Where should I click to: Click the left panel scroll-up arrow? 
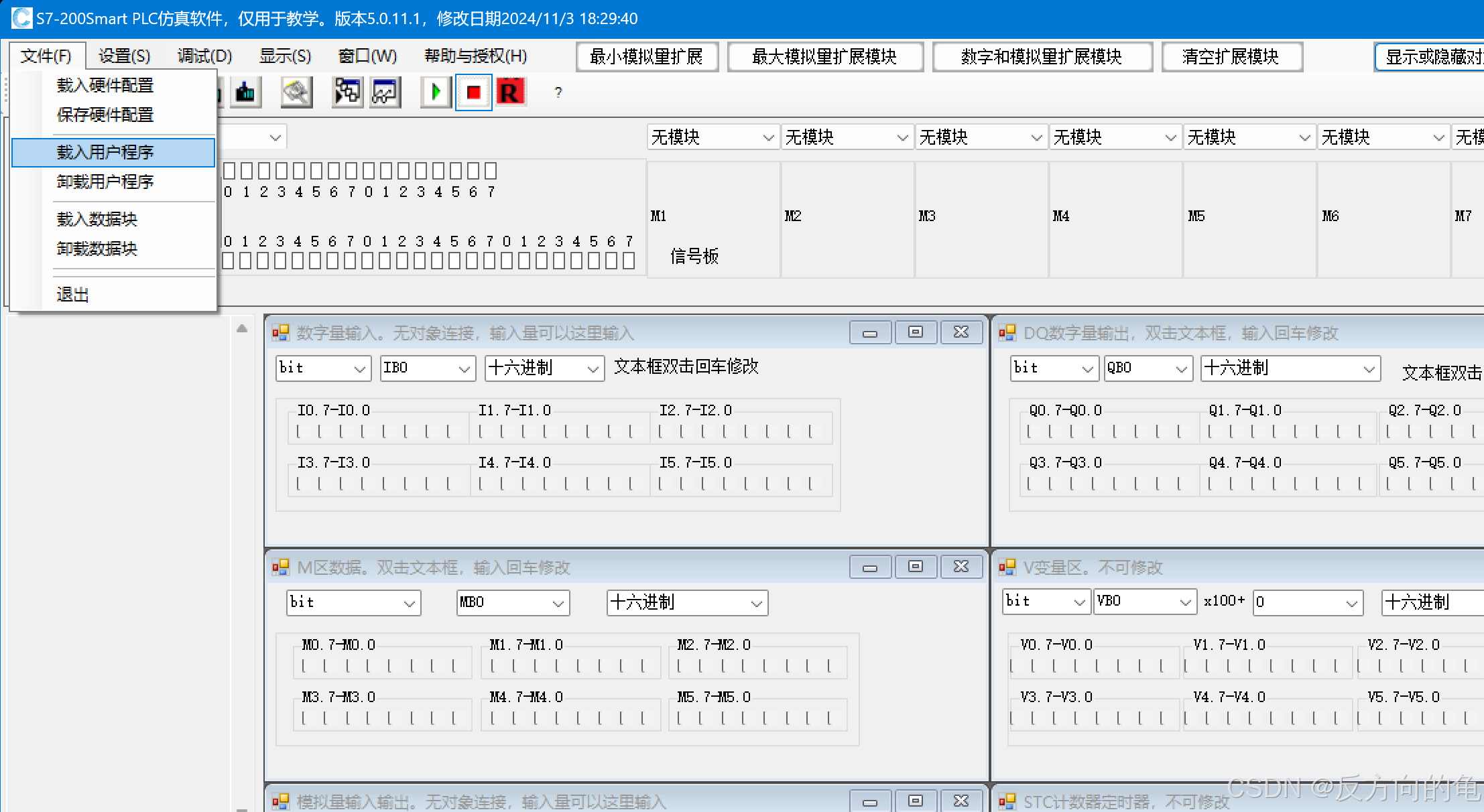(x=242, y=328)
